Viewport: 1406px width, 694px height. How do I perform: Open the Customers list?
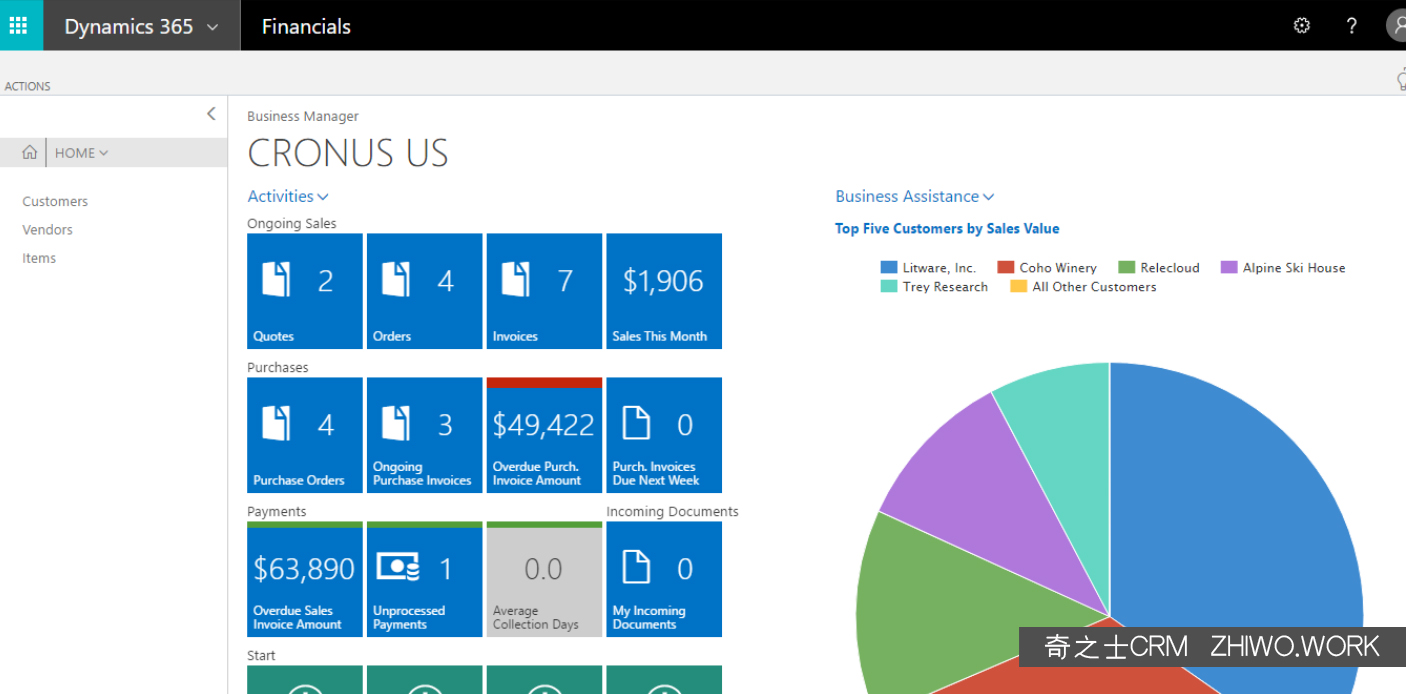[55, 201]
